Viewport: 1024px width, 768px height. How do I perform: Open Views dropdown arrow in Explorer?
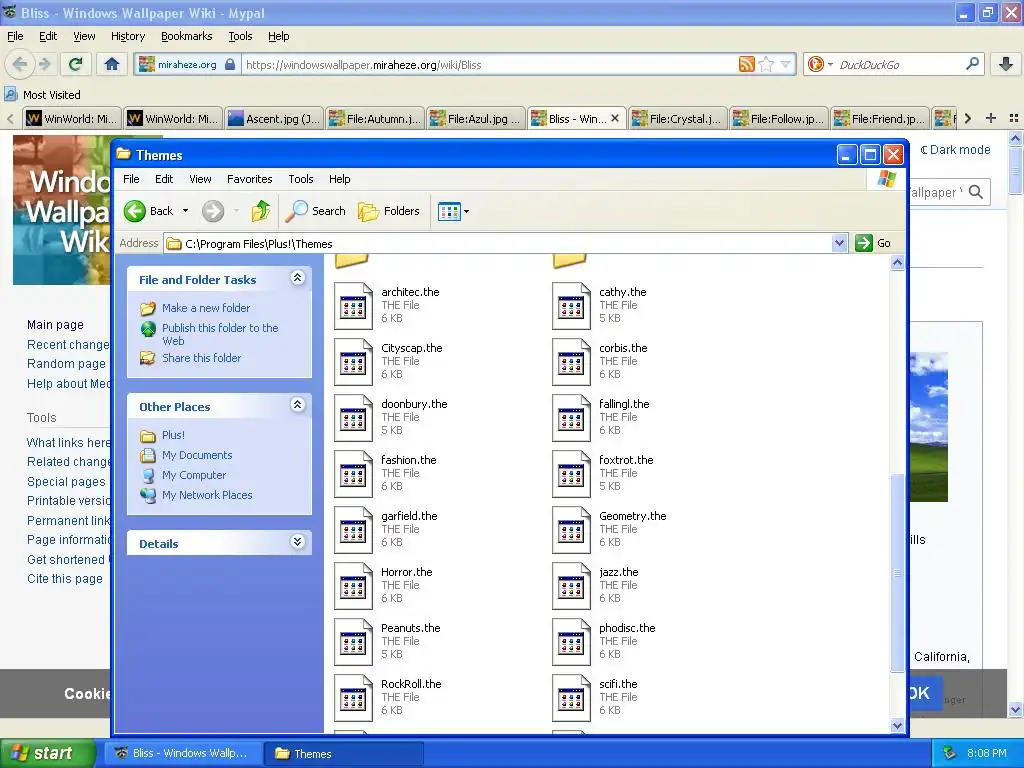pos(466,212)
